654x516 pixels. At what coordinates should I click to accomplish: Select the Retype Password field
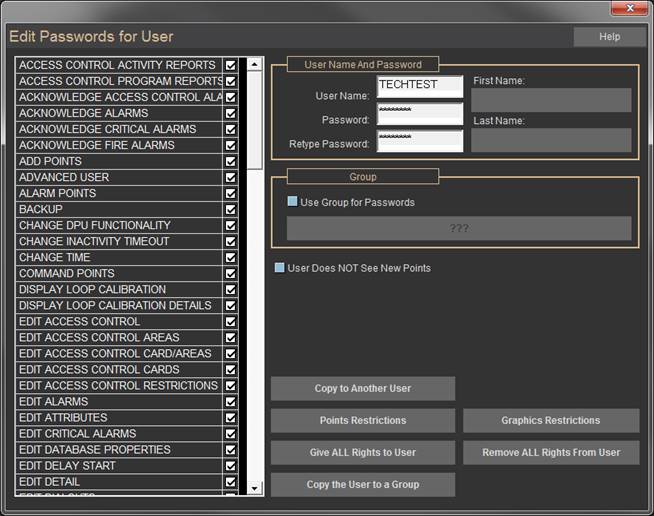click(419, 141)
